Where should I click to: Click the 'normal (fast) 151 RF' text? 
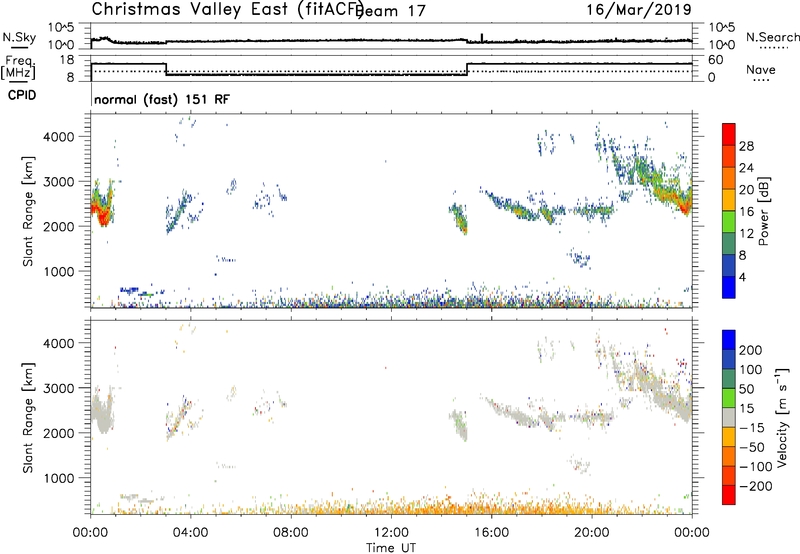point(162,99)
